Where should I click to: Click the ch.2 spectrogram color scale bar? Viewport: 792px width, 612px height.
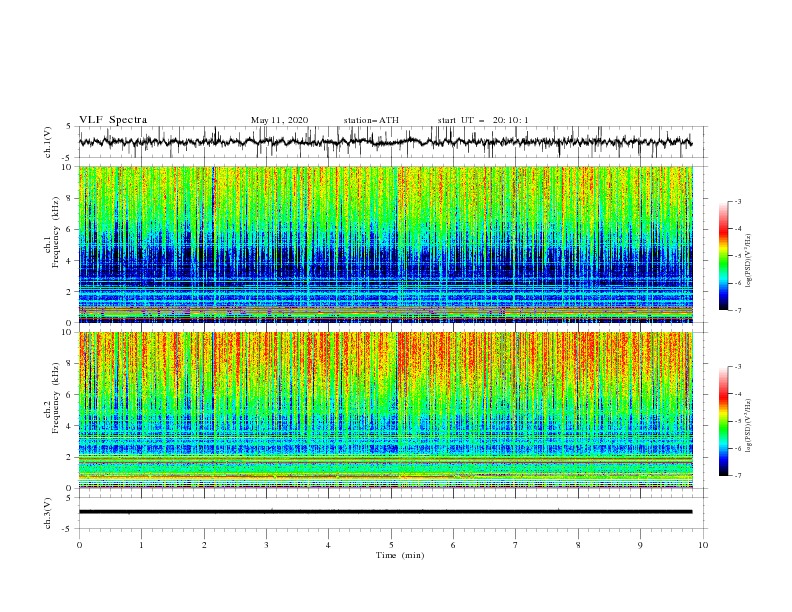point(723,421)
